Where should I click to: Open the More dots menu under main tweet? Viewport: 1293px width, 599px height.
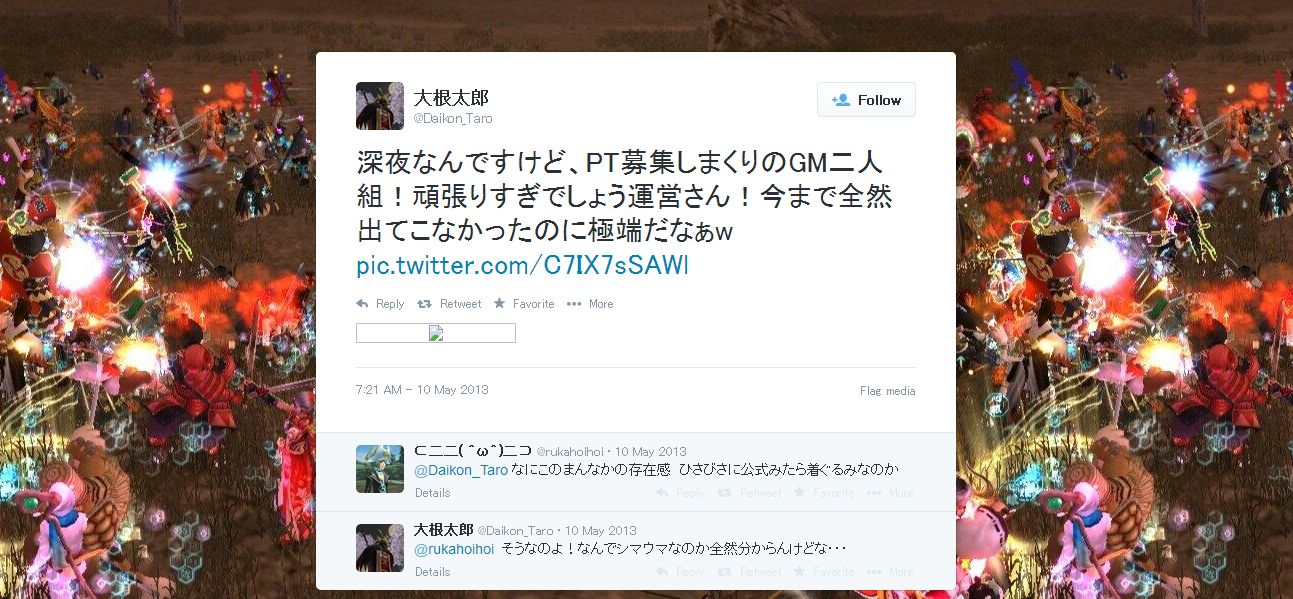click(x=574, y=304)
